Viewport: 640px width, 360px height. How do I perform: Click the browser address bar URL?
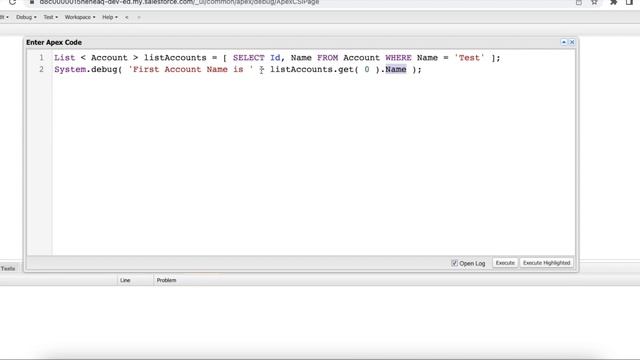[x=179, y=2]
